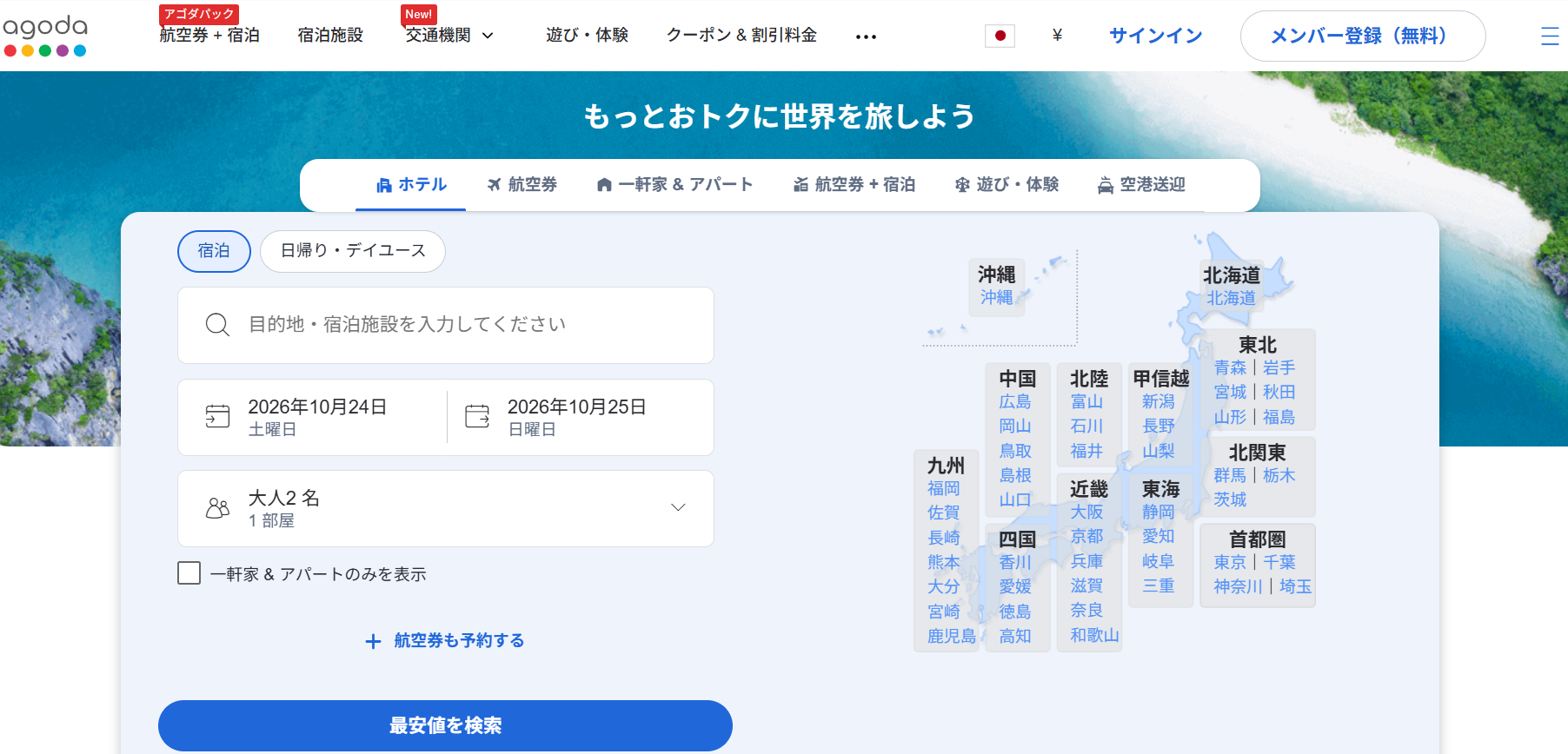Open 宿泊施設 in top navigation
Screen dimensions: 1568x754
click(330, 36)
